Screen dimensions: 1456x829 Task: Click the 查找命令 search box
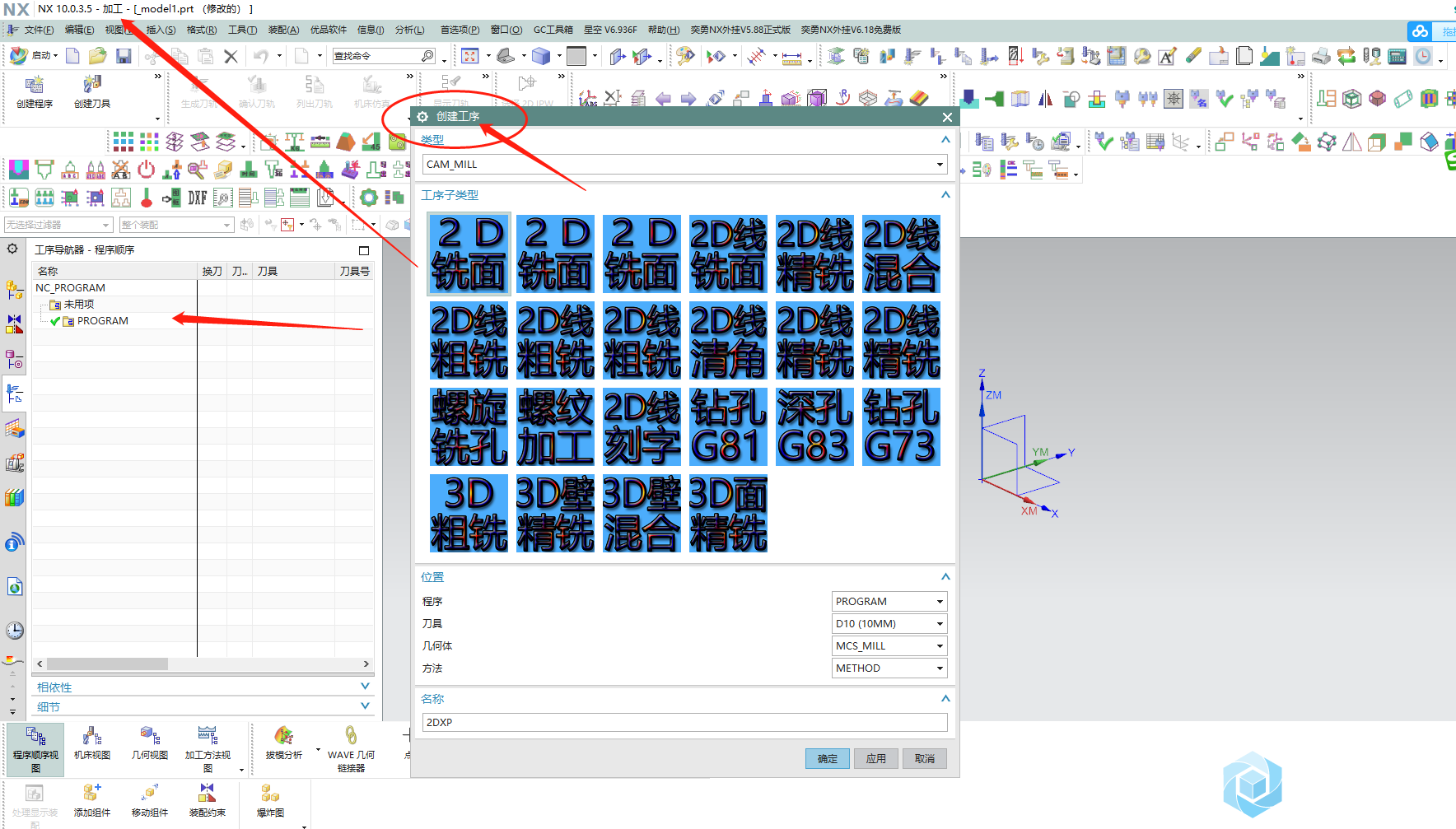pos(385,56)
